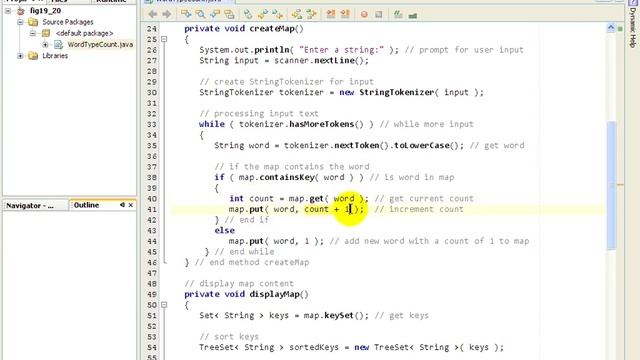The width and height of the screenshot is (640, 360).
Task: Click the Find Previous Occurrence magnifier icon
Action: click(x=200, y=15)
